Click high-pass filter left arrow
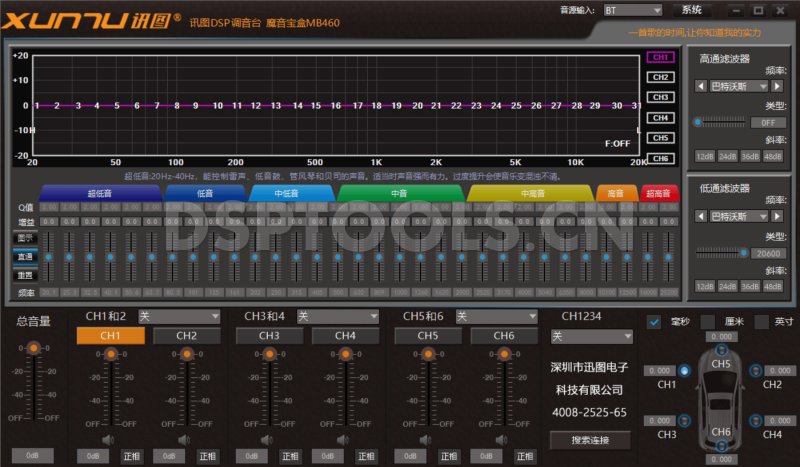The width and height of the screenshot is (800, 467). click(x=699, y=87)
